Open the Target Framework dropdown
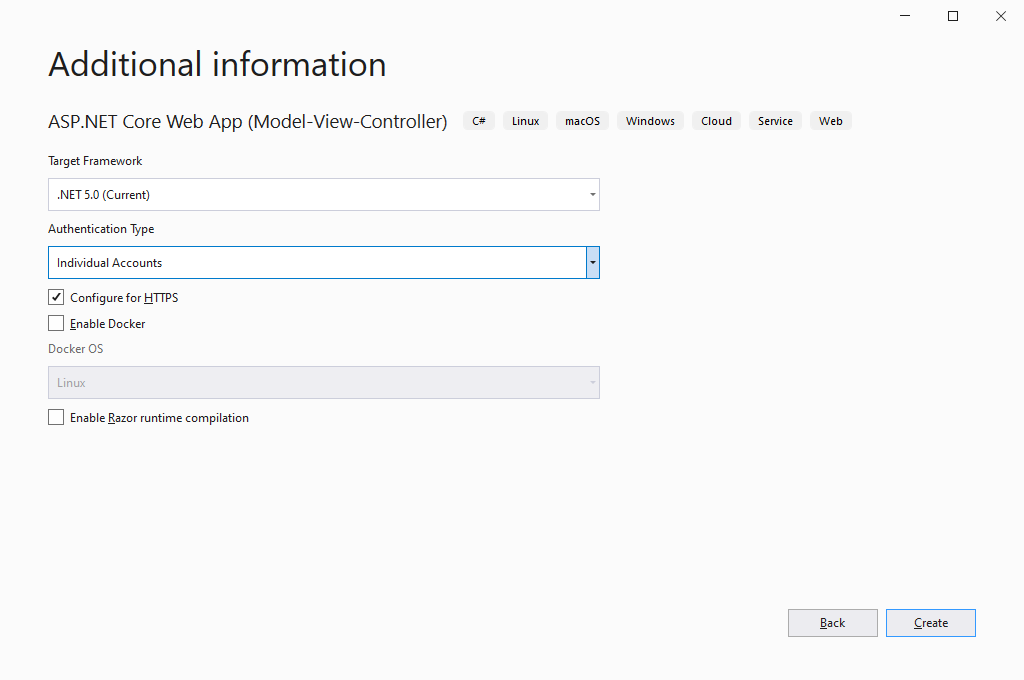1024x680 pixels. (x=324, y=195)
